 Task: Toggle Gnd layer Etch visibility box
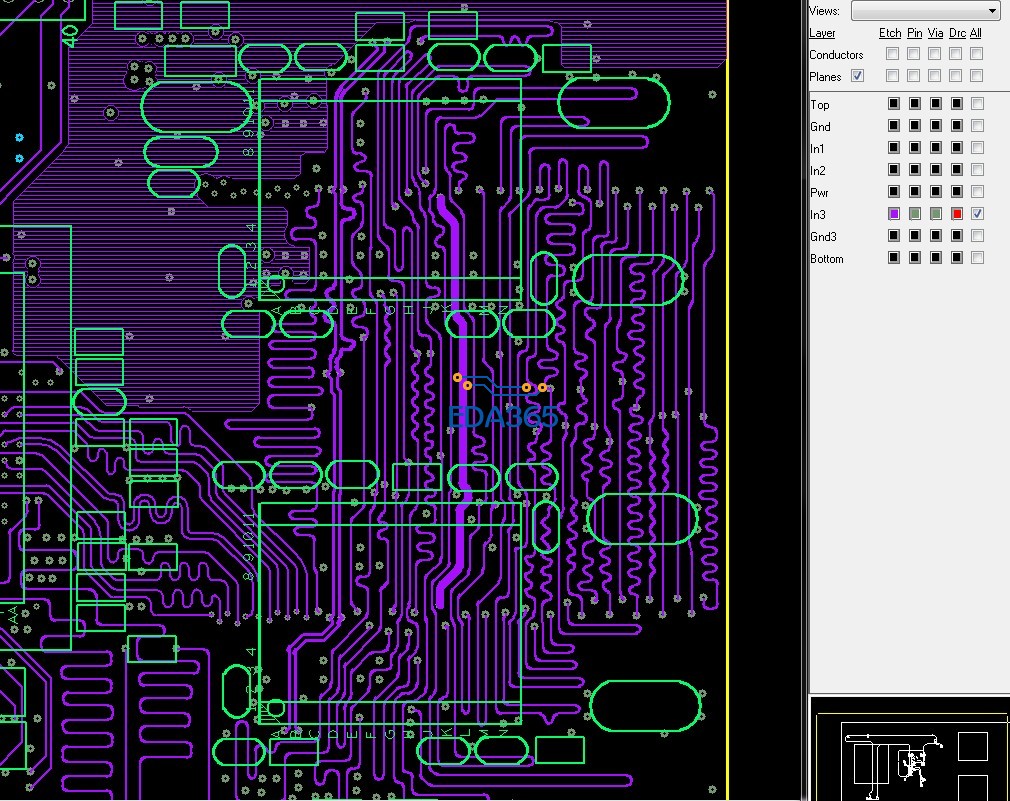(x=893, y=125)
